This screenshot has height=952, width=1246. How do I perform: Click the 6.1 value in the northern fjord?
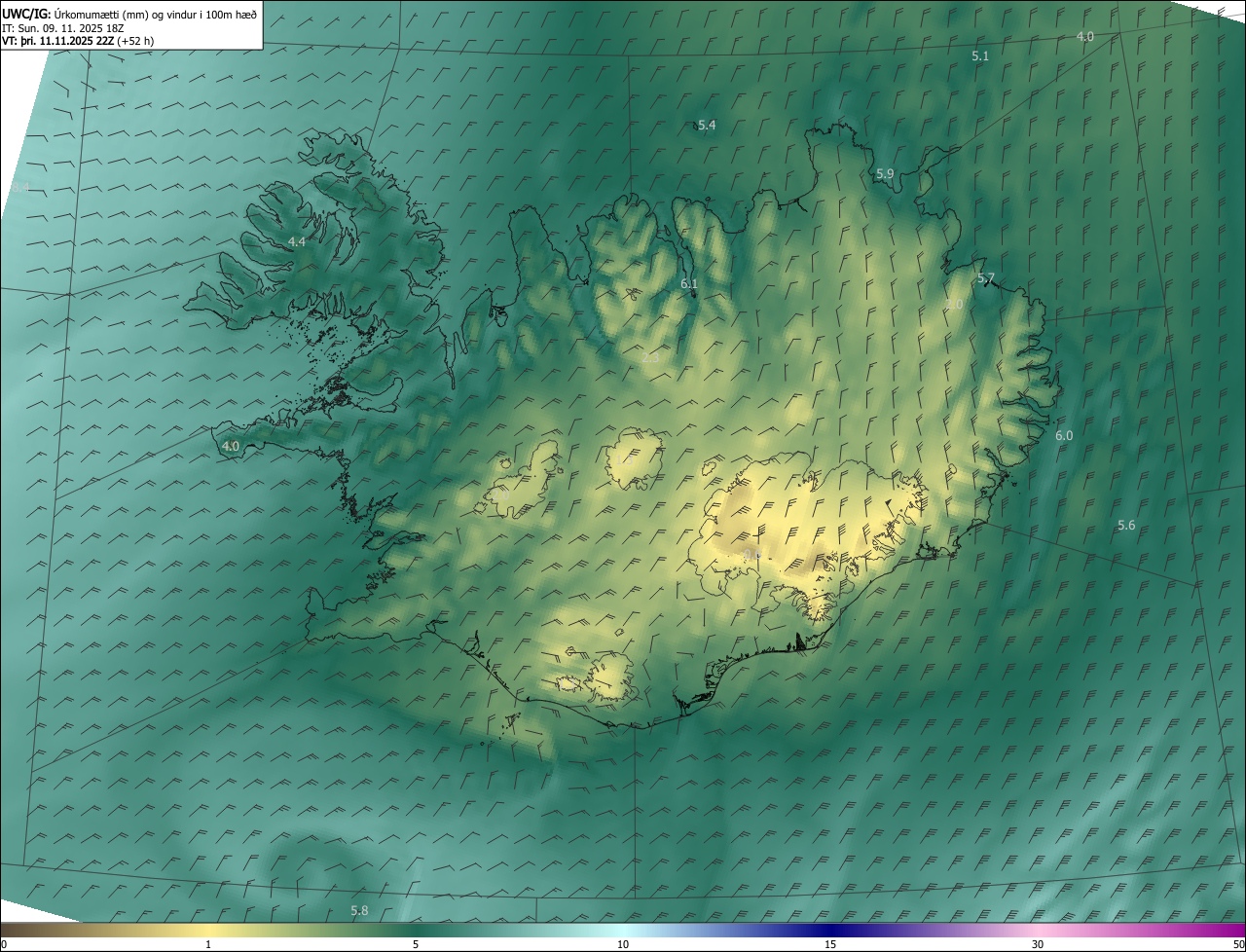pos(689,283)
